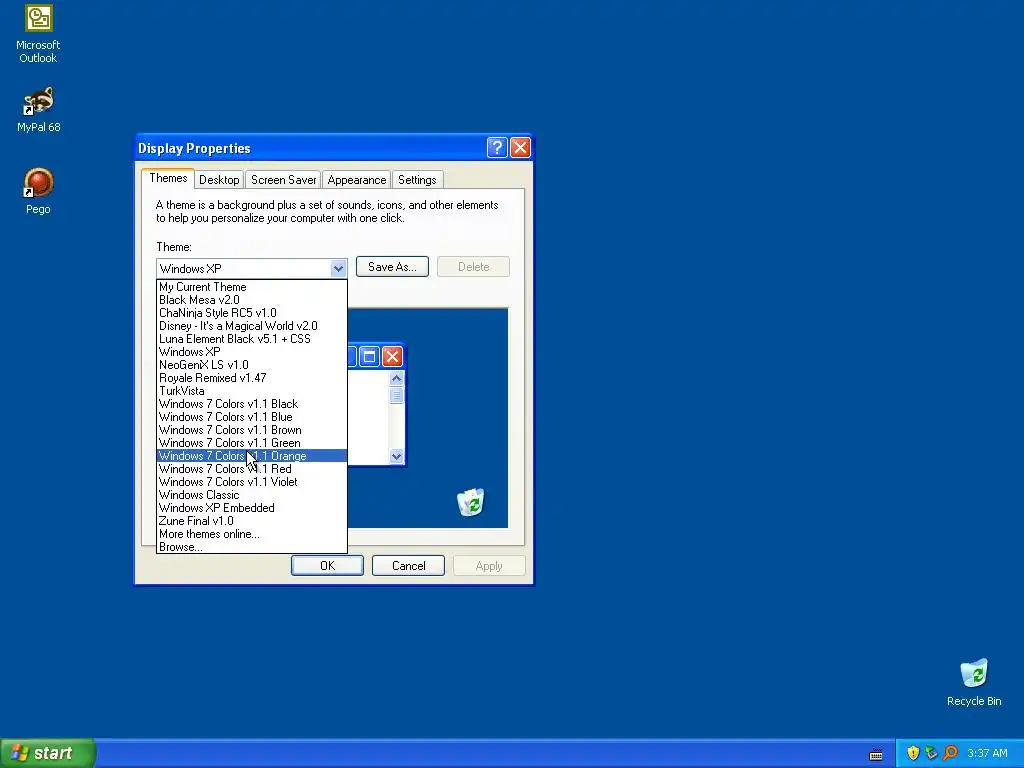Select the Windows Classic theme

coord(252,495)
